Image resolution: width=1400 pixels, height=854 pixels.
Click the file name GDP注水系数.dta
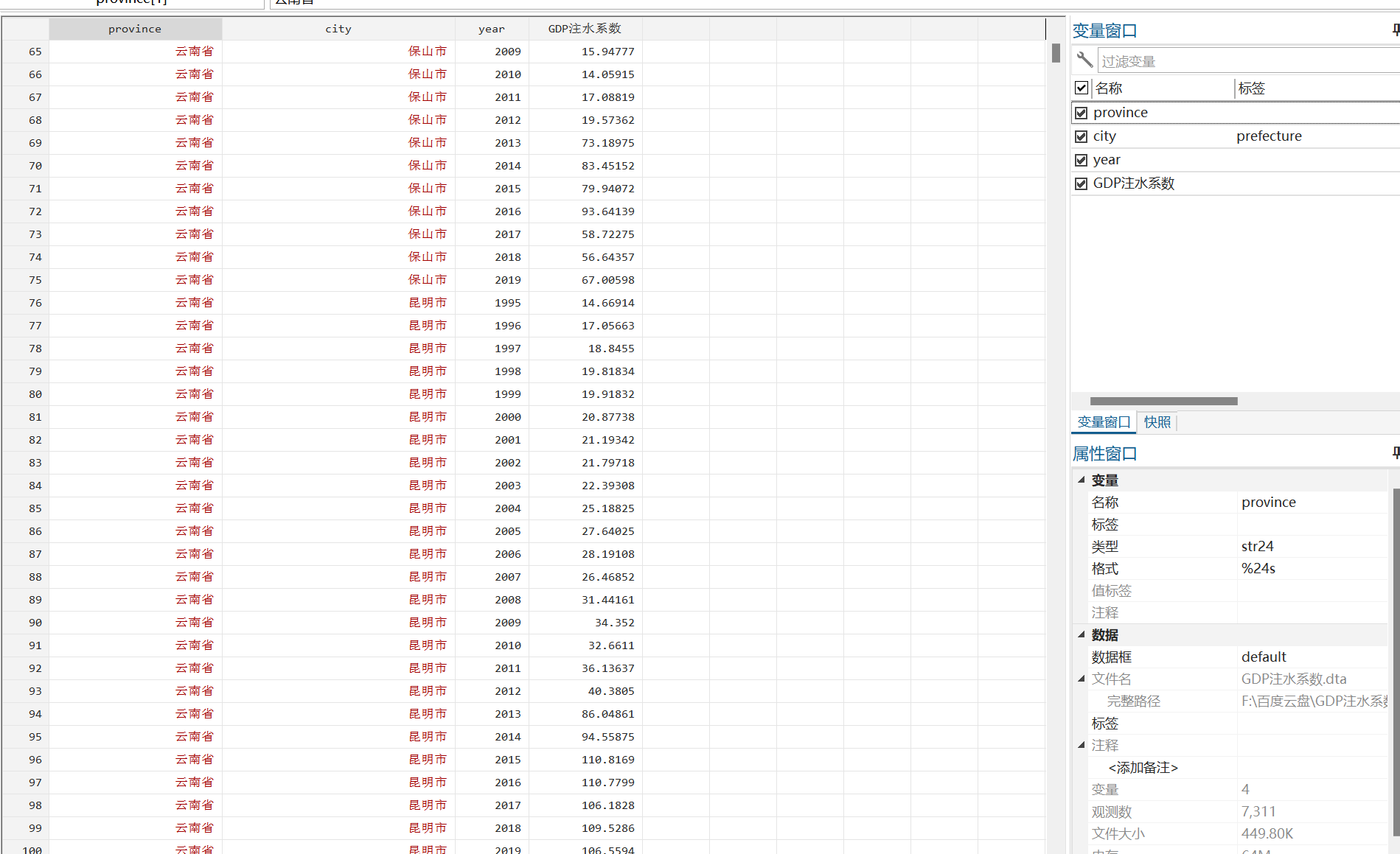(1294, 679)
